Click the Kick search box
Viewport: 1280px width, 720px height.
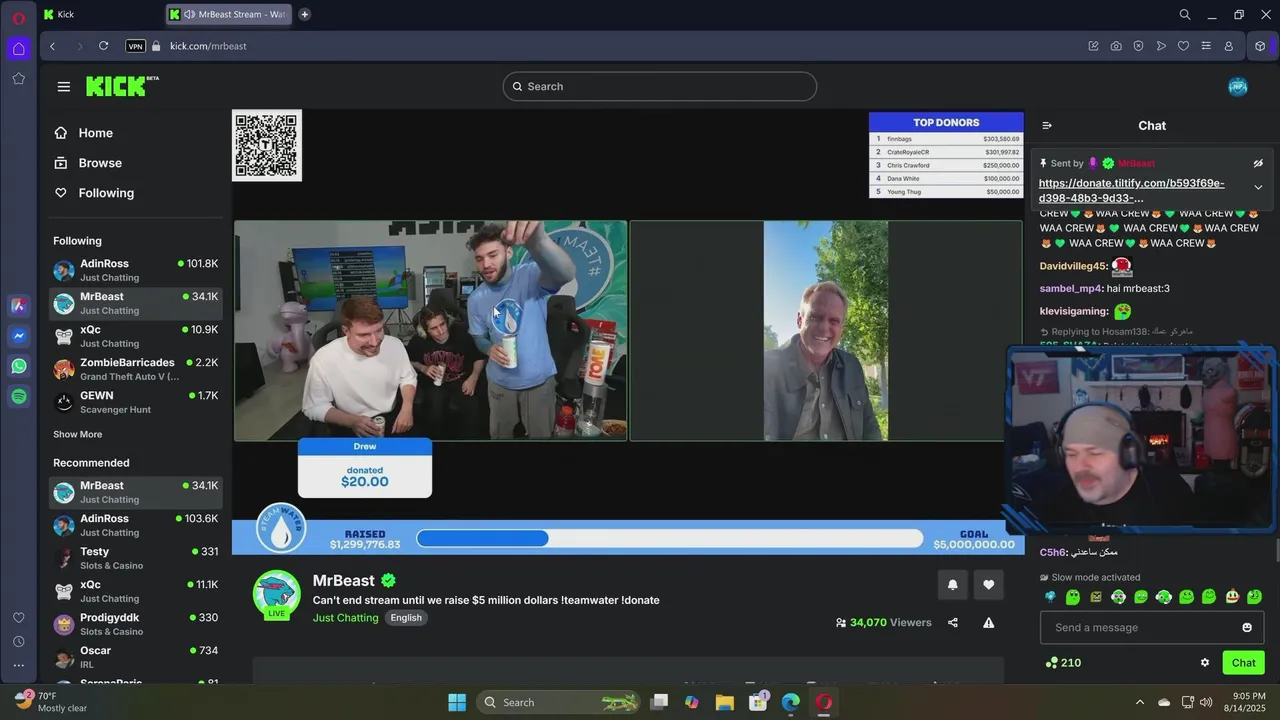[x=660, y=87]
